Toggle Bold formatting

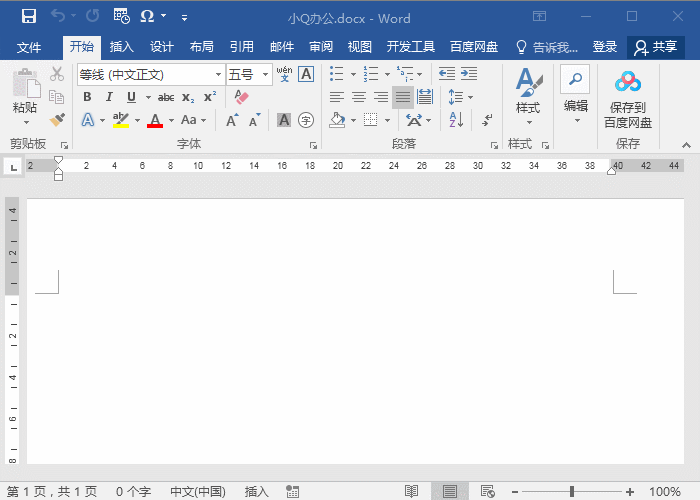88,97
